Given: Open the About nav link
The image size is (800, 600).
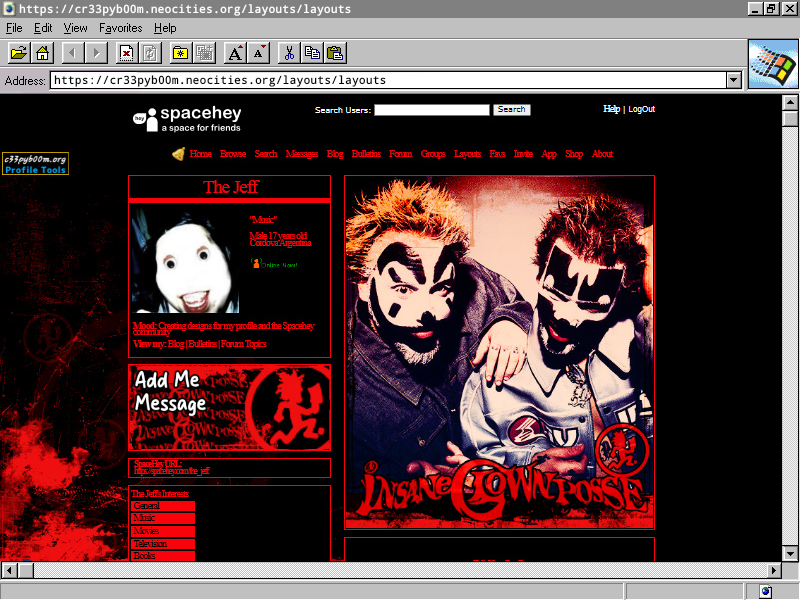Looking at the screenshot, I should pos(602,154).
